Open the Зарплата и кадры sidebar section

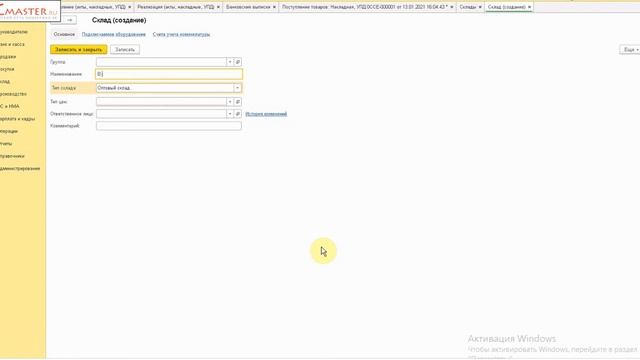[x=18, y=119]
